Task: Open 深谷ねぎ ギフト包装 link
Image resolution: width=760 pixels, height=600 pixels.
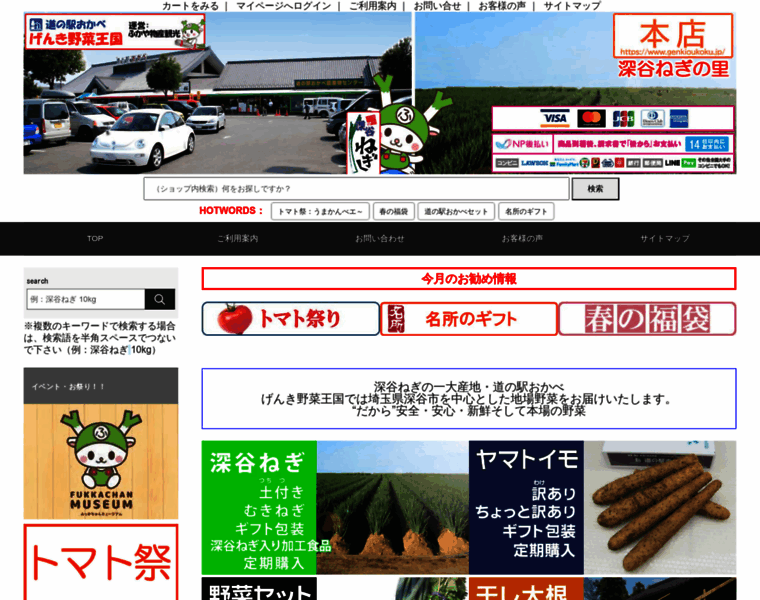Action: tap(269, 529)
